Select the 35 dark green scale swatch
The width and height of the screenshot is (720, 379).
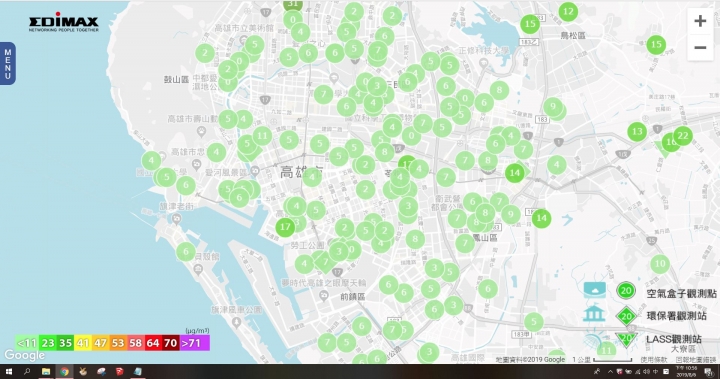[65, 343]
